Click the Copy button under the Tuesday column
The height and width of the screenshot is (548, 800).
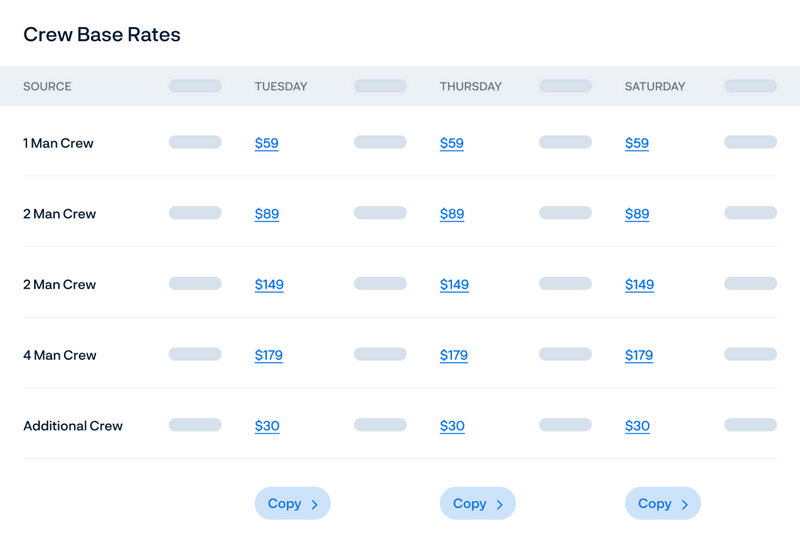point(292,503)
